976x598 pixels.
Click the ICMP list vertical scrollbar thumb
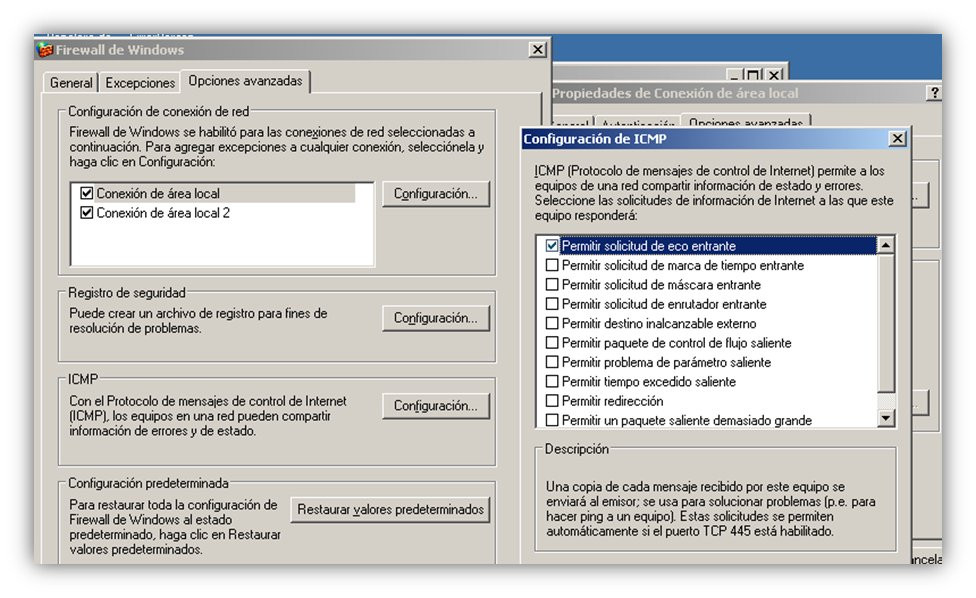pos(886,322)
